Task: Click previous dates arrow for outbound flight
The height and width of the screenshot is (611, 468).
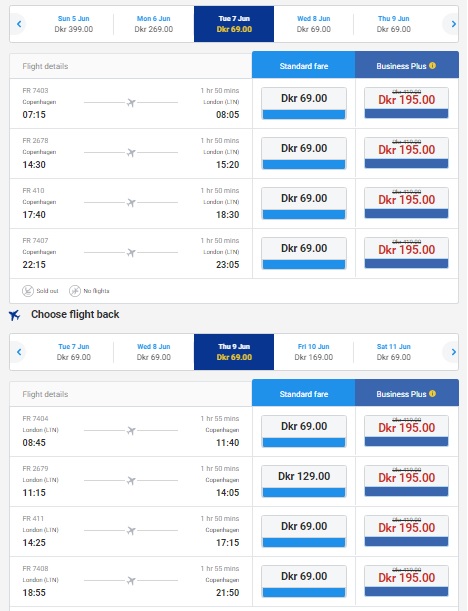Action: (x=19, y=24)
